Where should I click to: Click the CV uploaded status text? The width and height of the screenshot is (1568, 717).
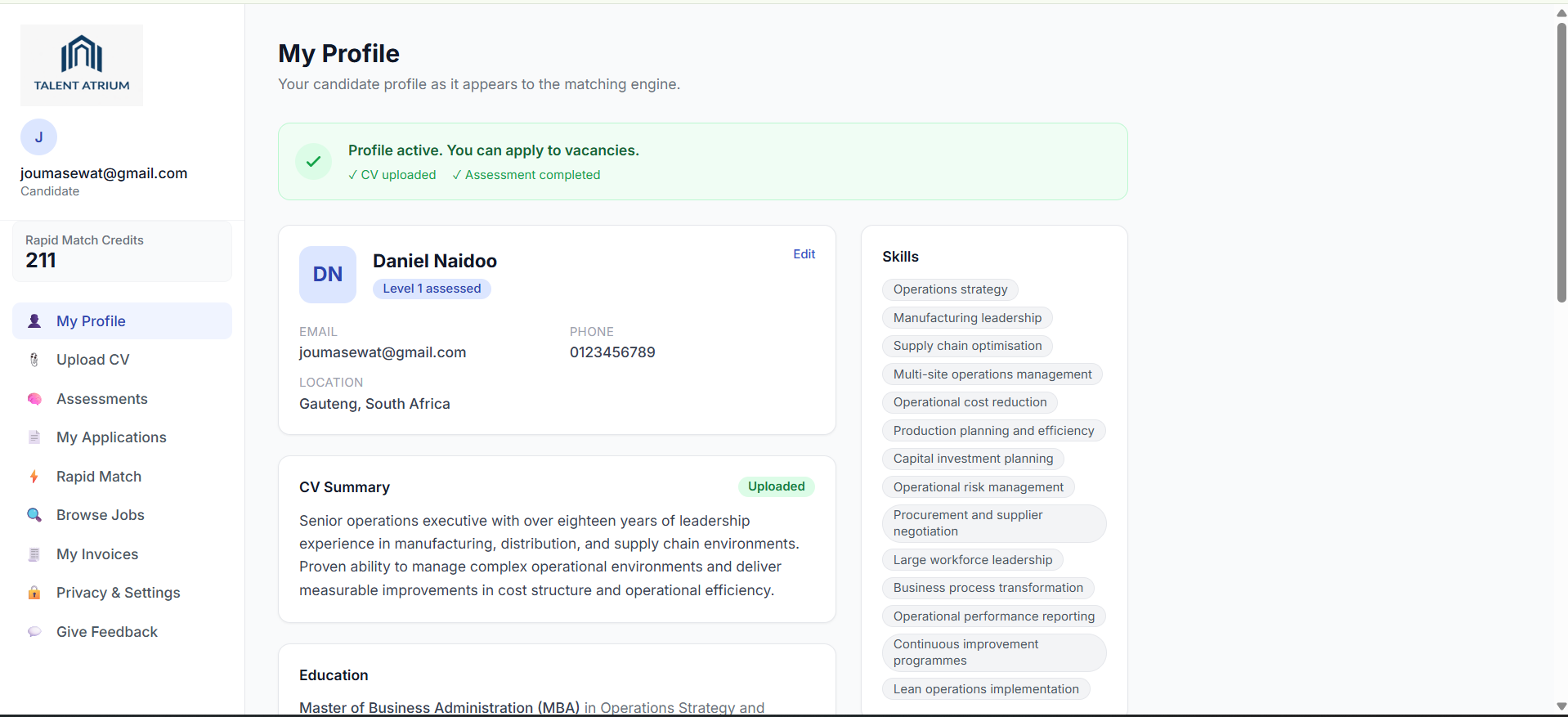[x=392, y=175]
